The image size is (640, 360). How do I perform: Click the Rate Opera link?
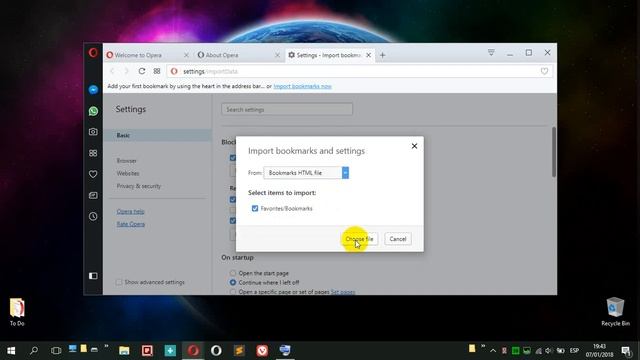(x=131, y=224)
